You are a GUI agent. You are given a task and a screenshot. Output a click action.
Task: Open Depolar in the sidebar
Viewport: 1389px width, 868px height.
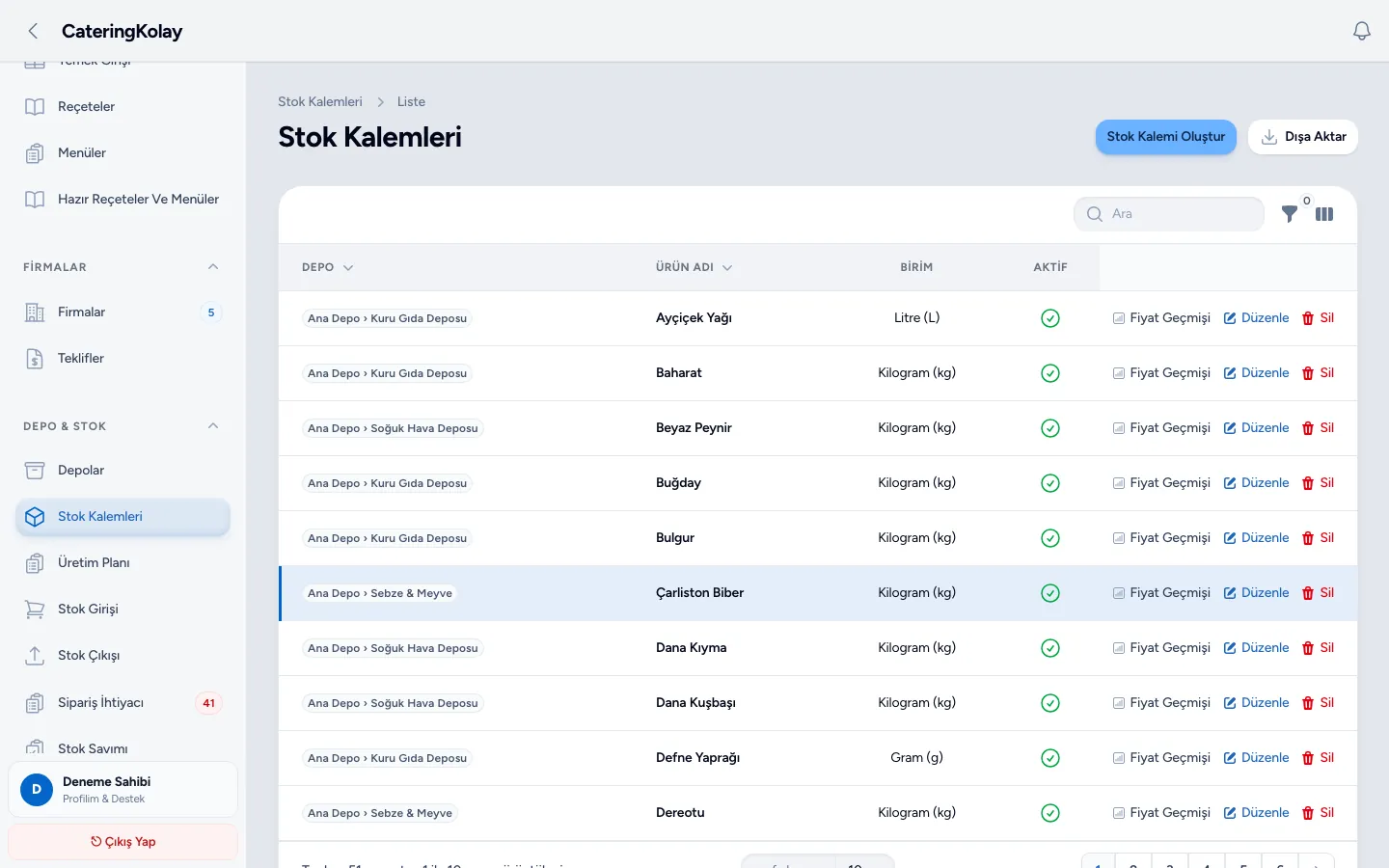coord(123,471)
